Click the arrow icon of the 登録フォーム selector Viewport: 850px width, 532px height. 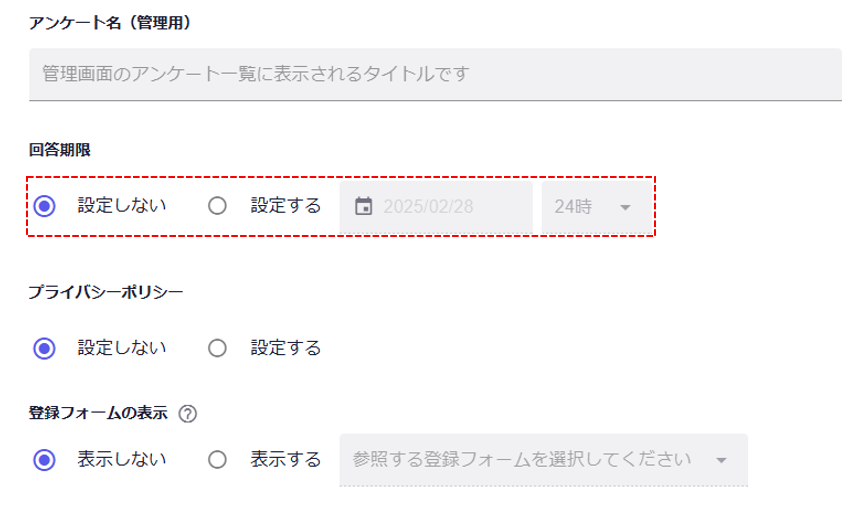pos(721,460)
